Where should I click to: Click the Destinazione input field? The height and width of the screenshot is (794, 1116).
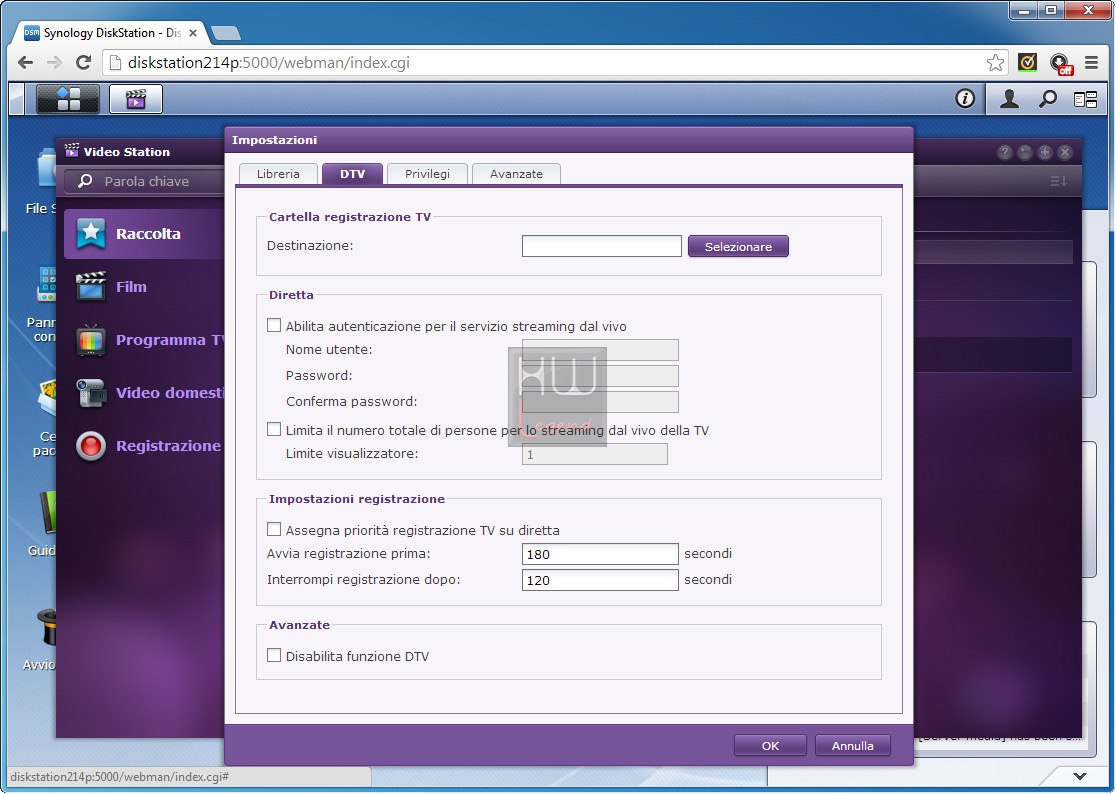click(601, 246)
